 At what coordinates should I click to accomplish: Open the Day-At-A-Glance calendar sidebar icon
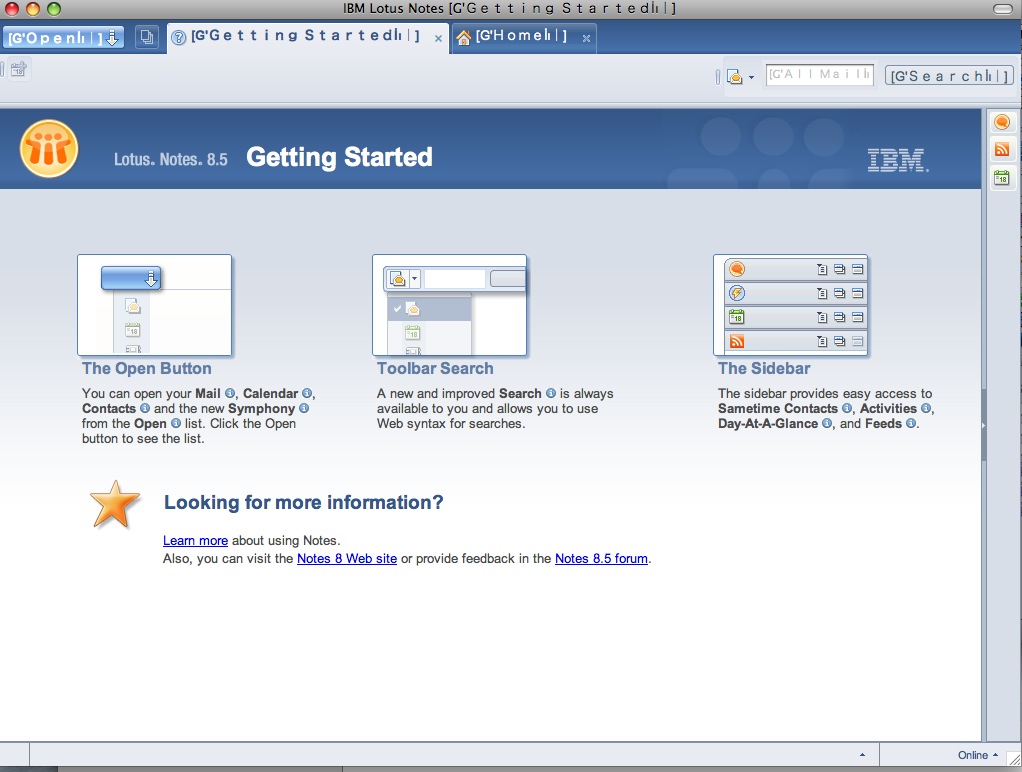pos(1002,177)
